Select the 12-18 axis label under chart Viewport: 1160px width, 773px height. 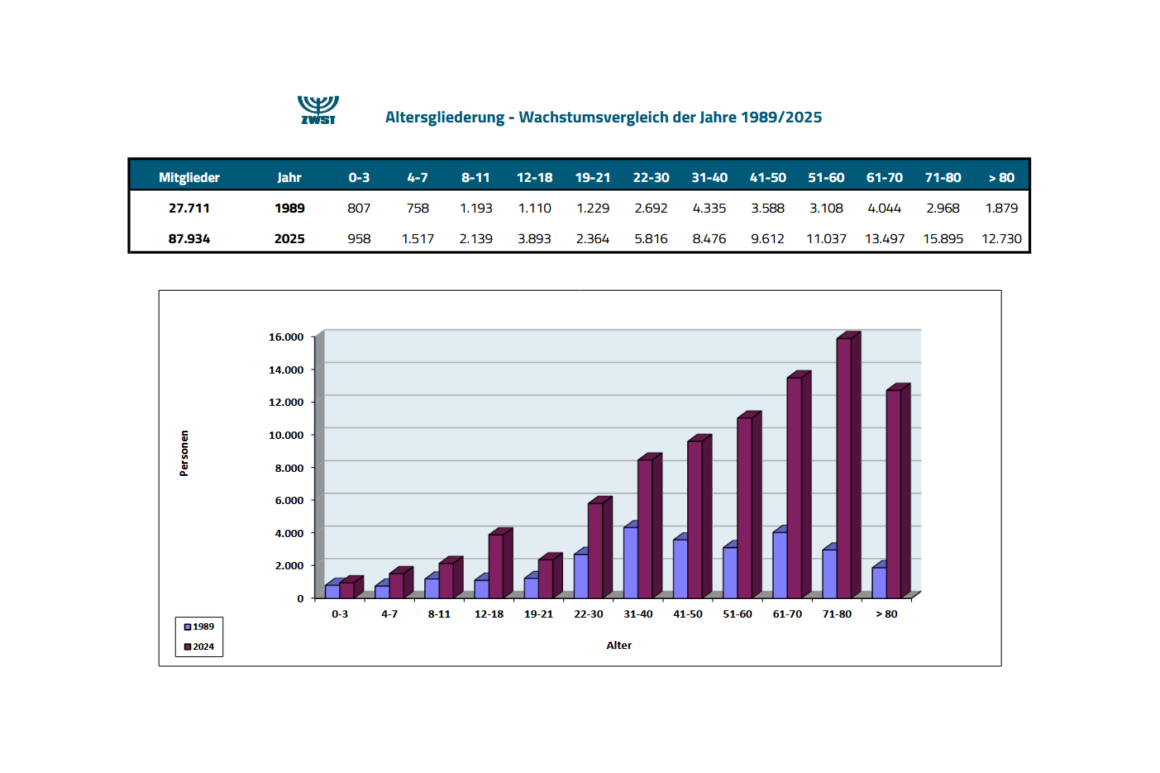click(488, 614)
